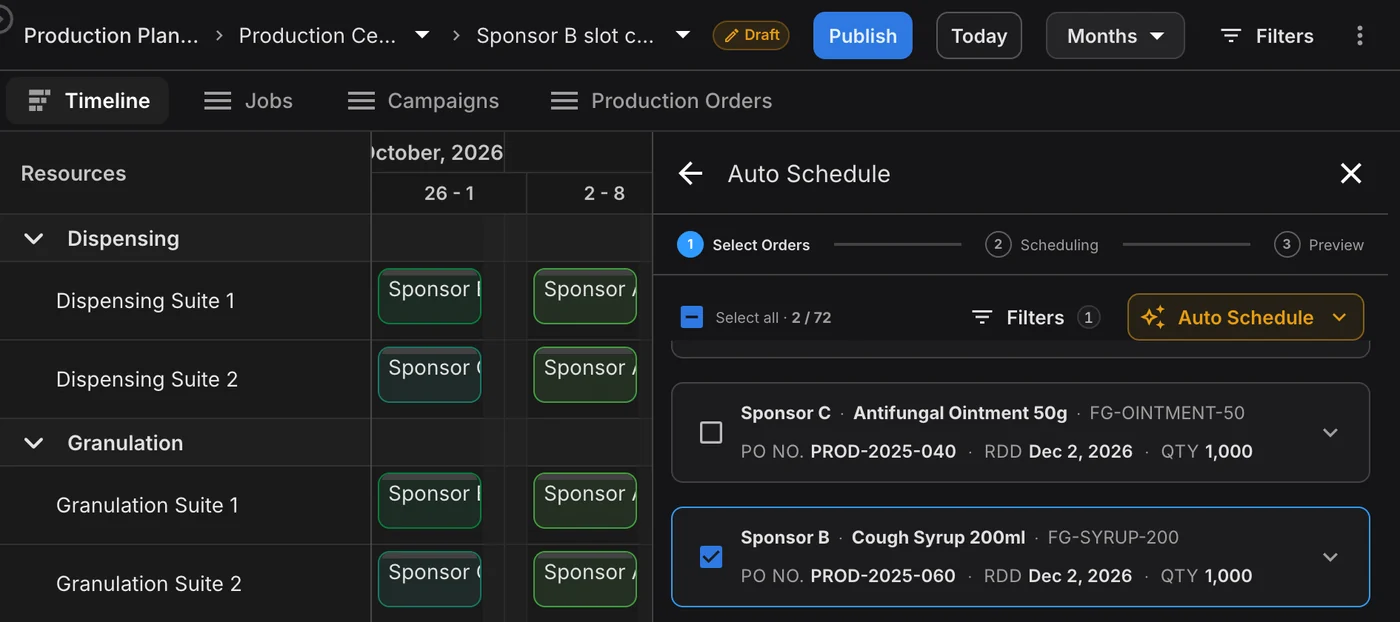Jump to Today in the timeline
This screenshot has height=622, width=1400.
point(979,36)
